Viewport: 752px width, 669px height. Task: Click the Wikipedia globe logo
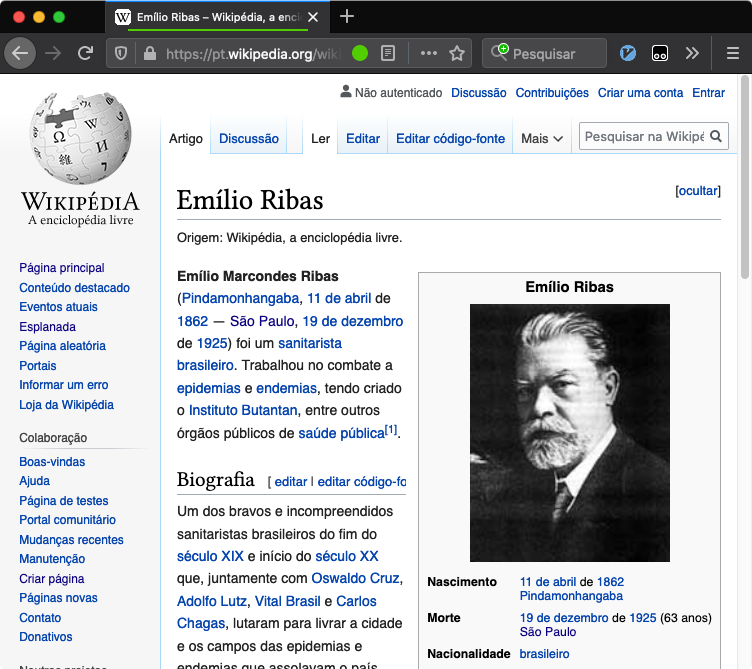point(81,138)
